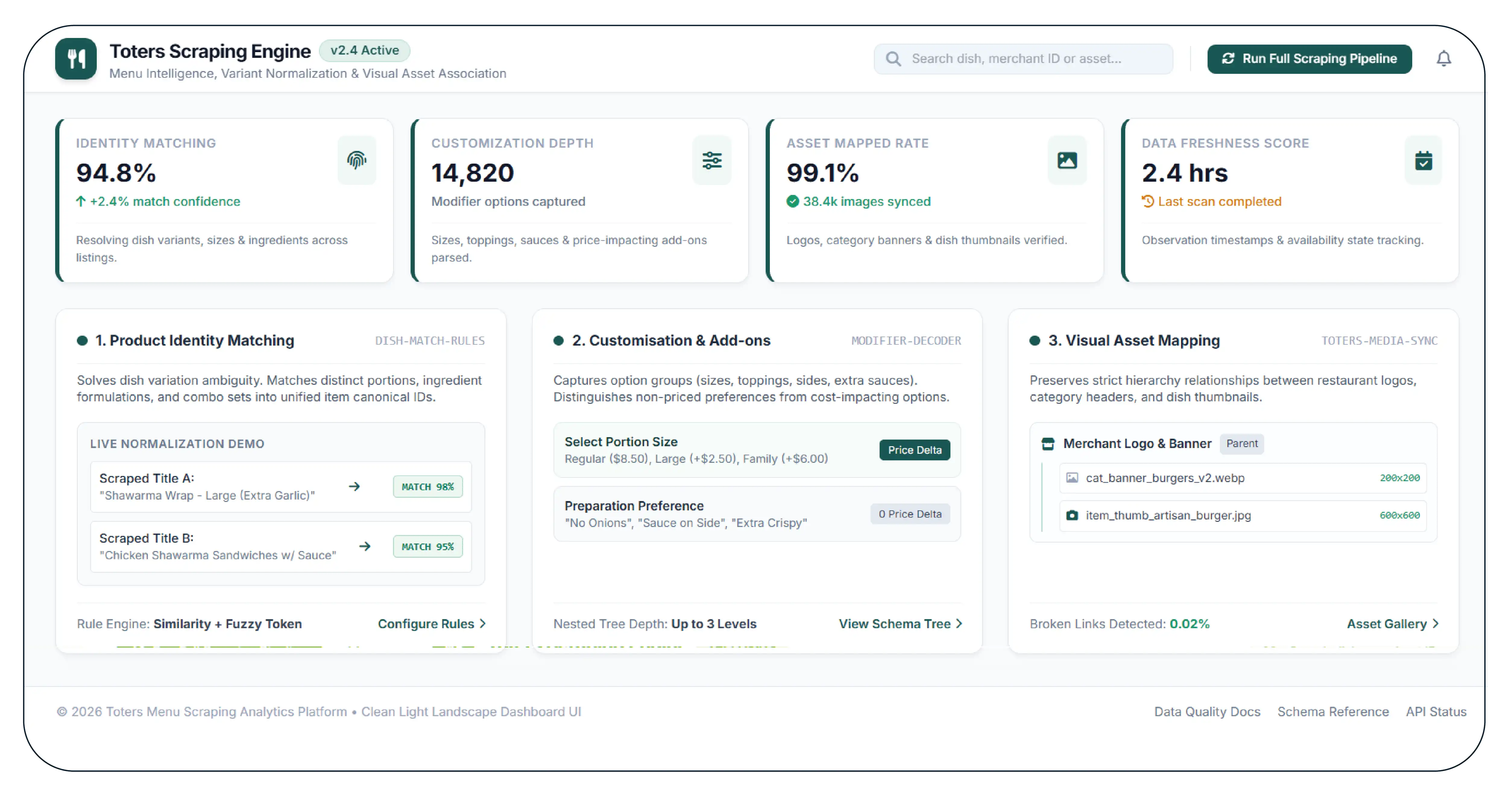Click the 0 Price Delta badge
This screenshot has width=1512, height=796.
pos(910,514)
